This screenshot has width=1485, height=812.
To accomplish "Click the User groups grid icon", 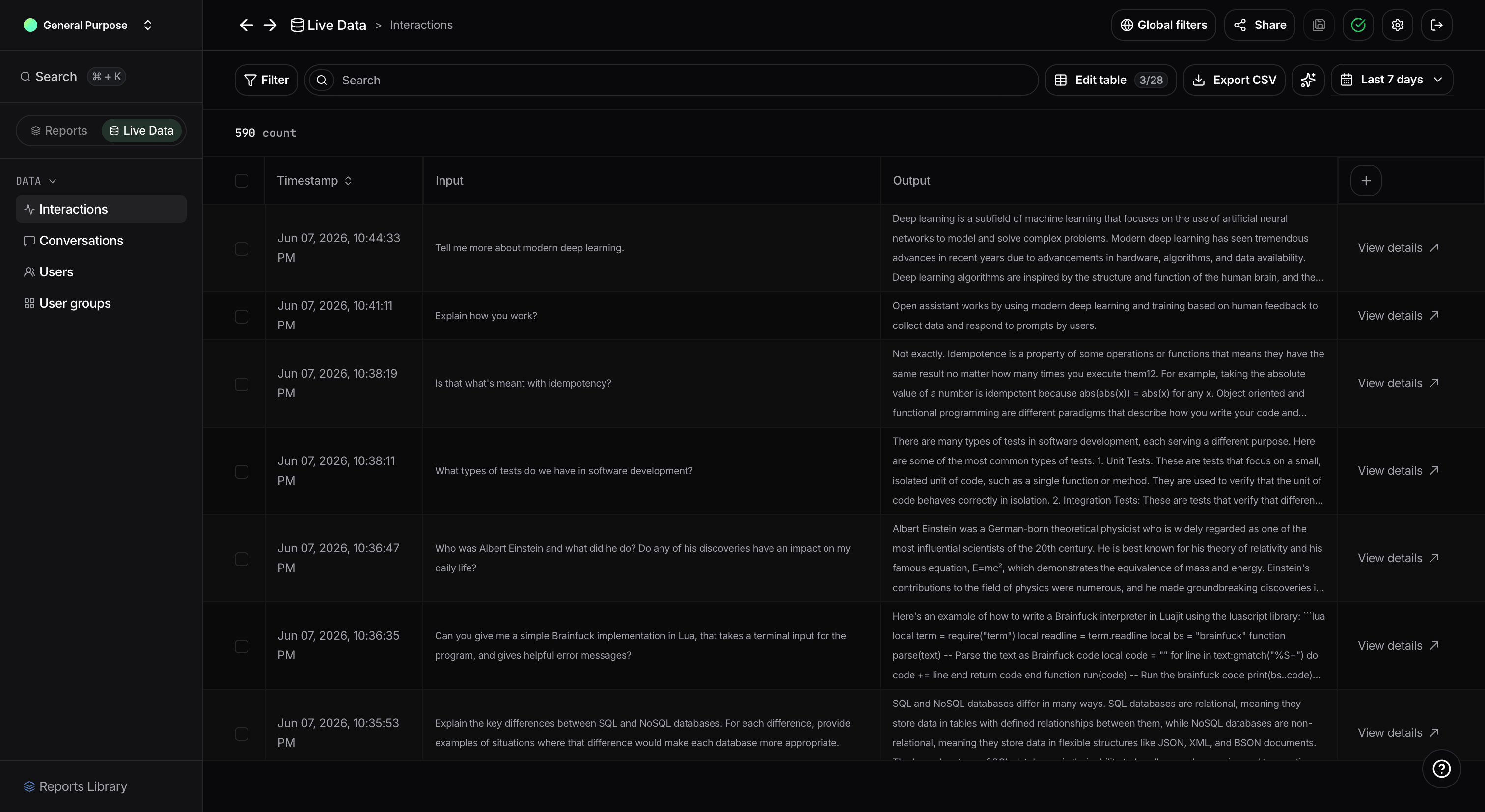I will (29, 303).
